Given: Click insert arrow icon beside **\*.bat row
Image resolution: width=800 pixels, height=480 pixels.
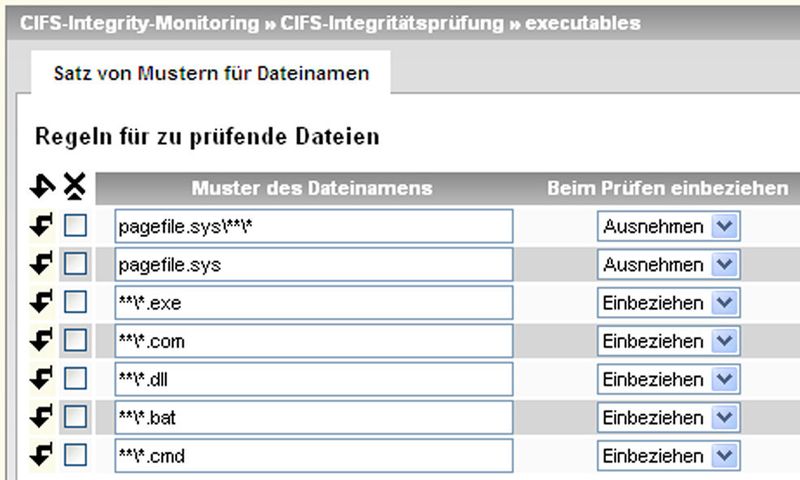Looking at the screenshot, I should (41, 417).
